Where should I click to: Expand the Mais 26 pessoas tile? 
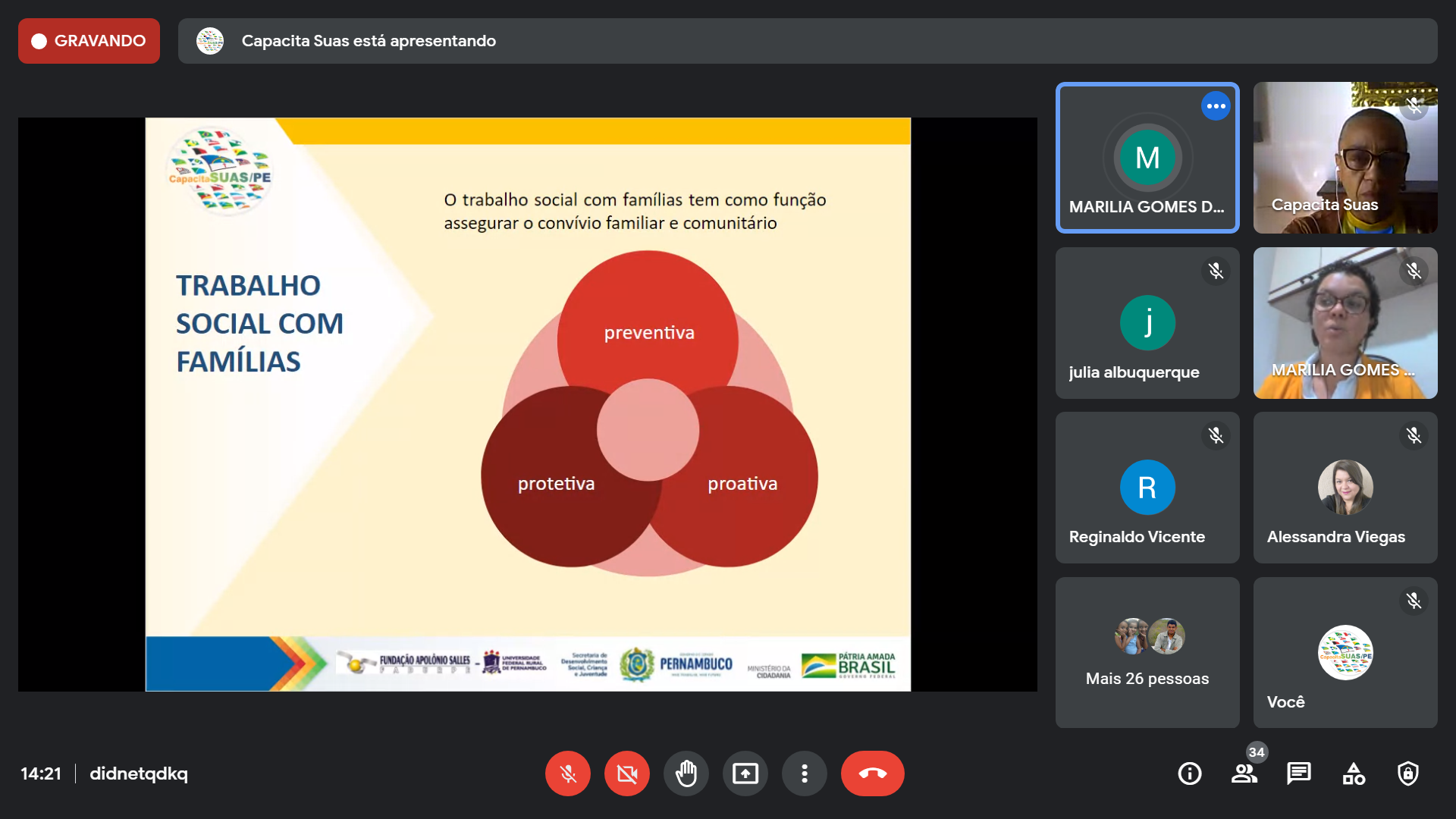point(1147,652)
